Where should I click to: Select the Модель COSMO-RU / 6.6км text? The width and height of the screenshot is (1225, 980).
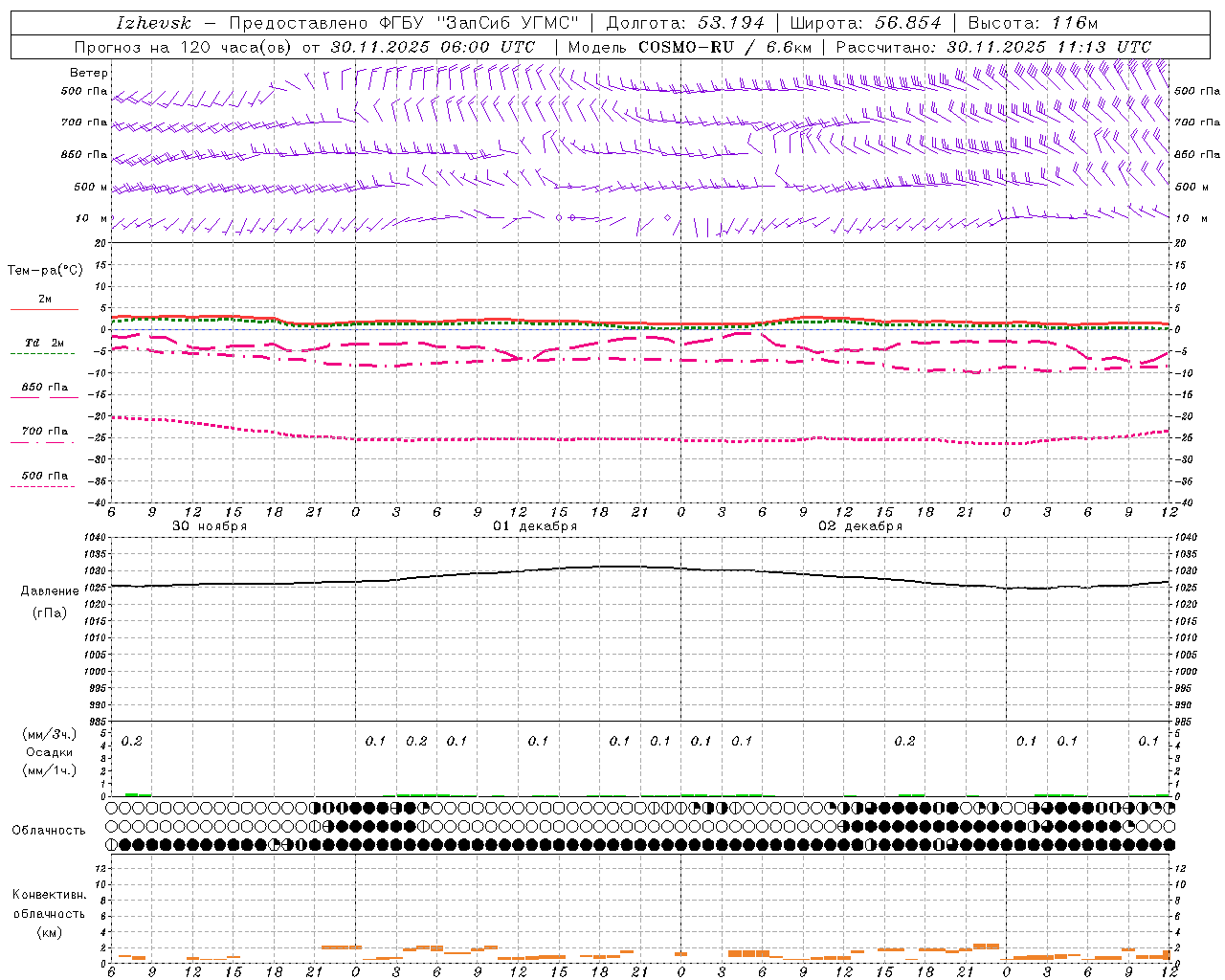pos(690,47)
